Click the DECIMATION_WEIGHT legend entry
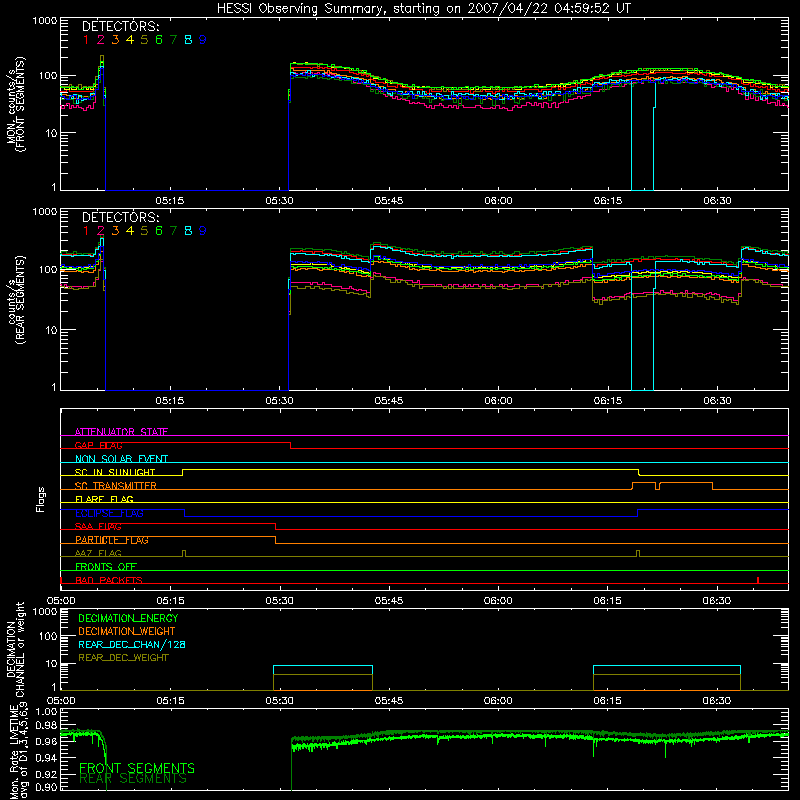This screenshot has height=800, width=800. (x=127, y=632)
